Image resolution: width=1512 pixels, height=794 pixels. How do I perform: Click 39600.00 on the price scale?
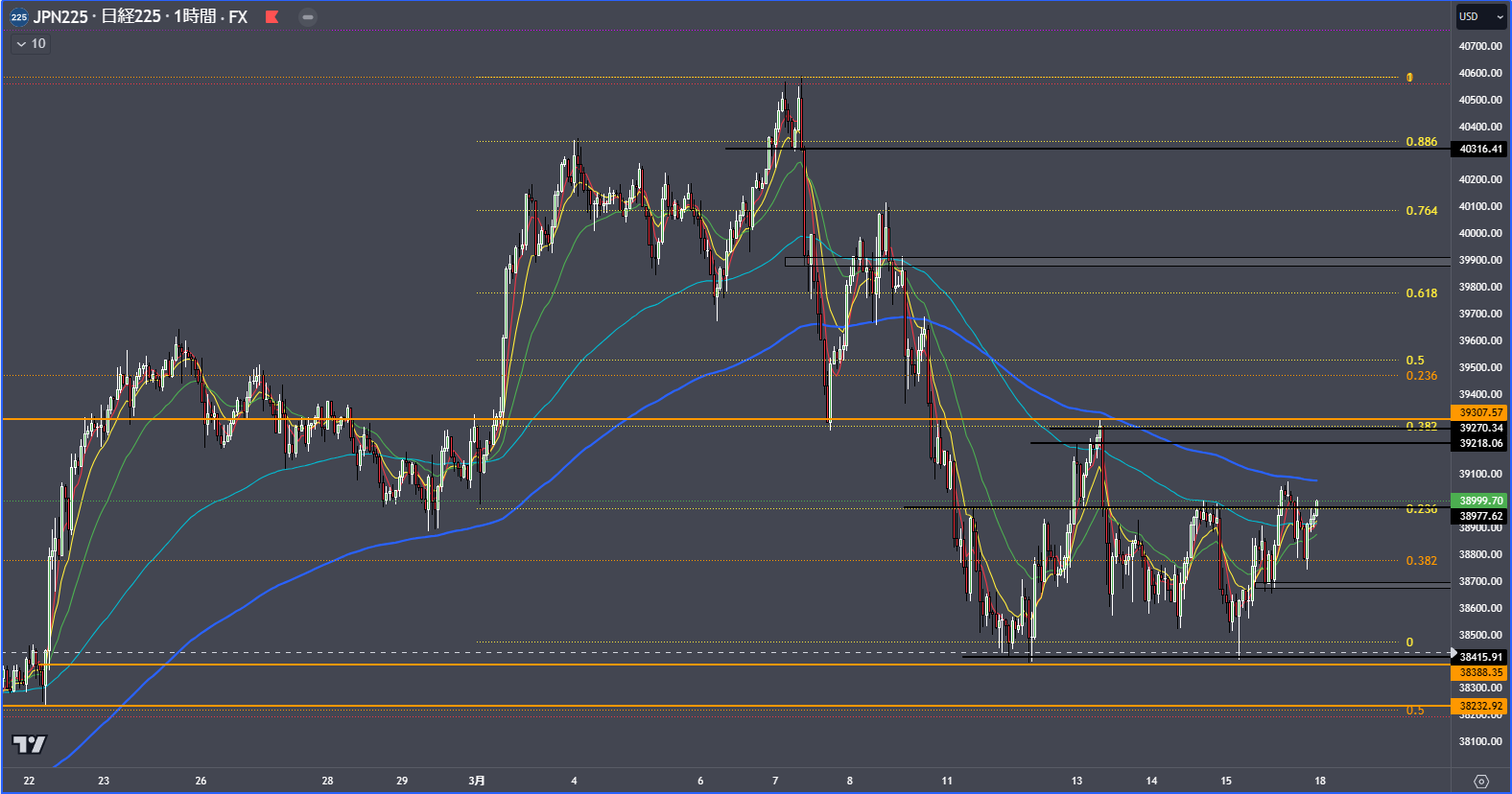tap(1480, 340)
